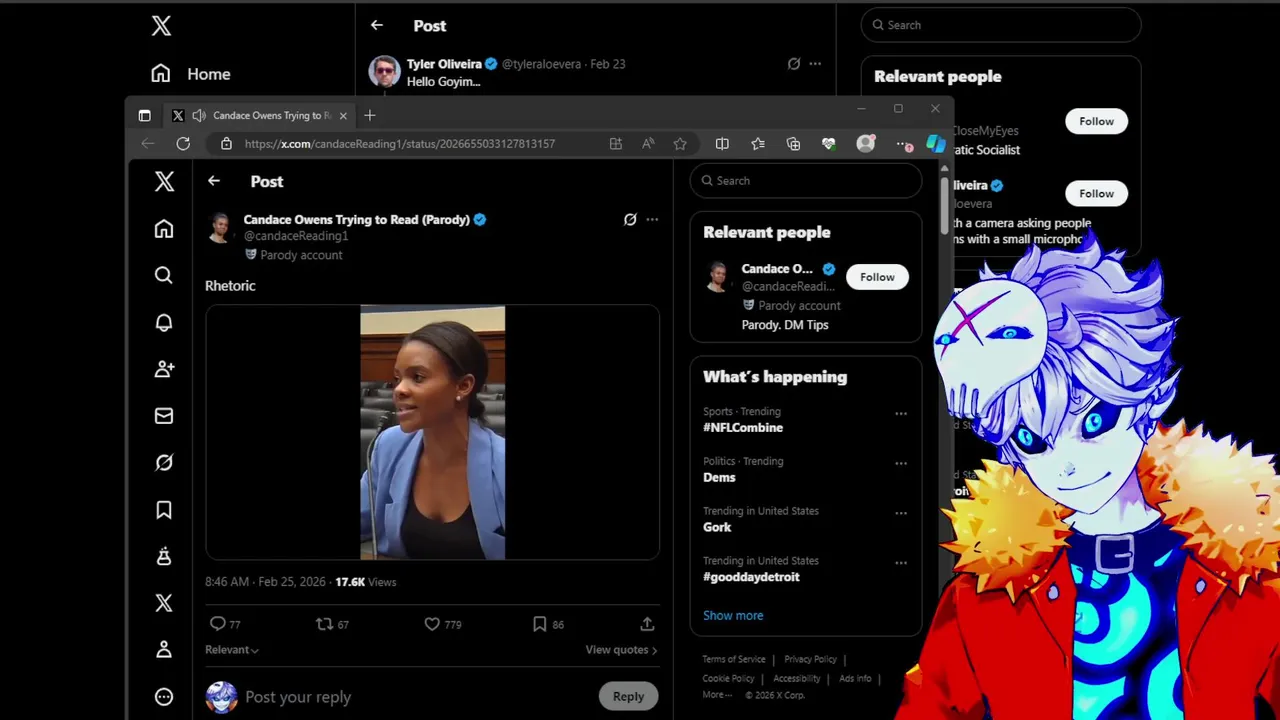Open Explore search in sidebar

(x=164, y=275)
